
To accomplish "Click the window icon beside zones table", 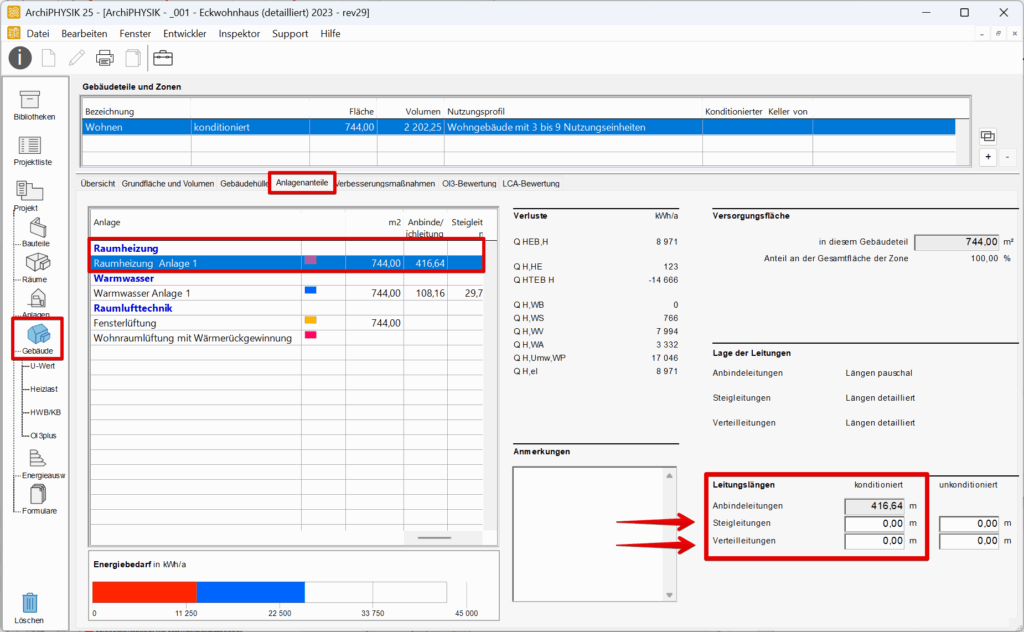I will pyautogui.click(x=988, y=136).
